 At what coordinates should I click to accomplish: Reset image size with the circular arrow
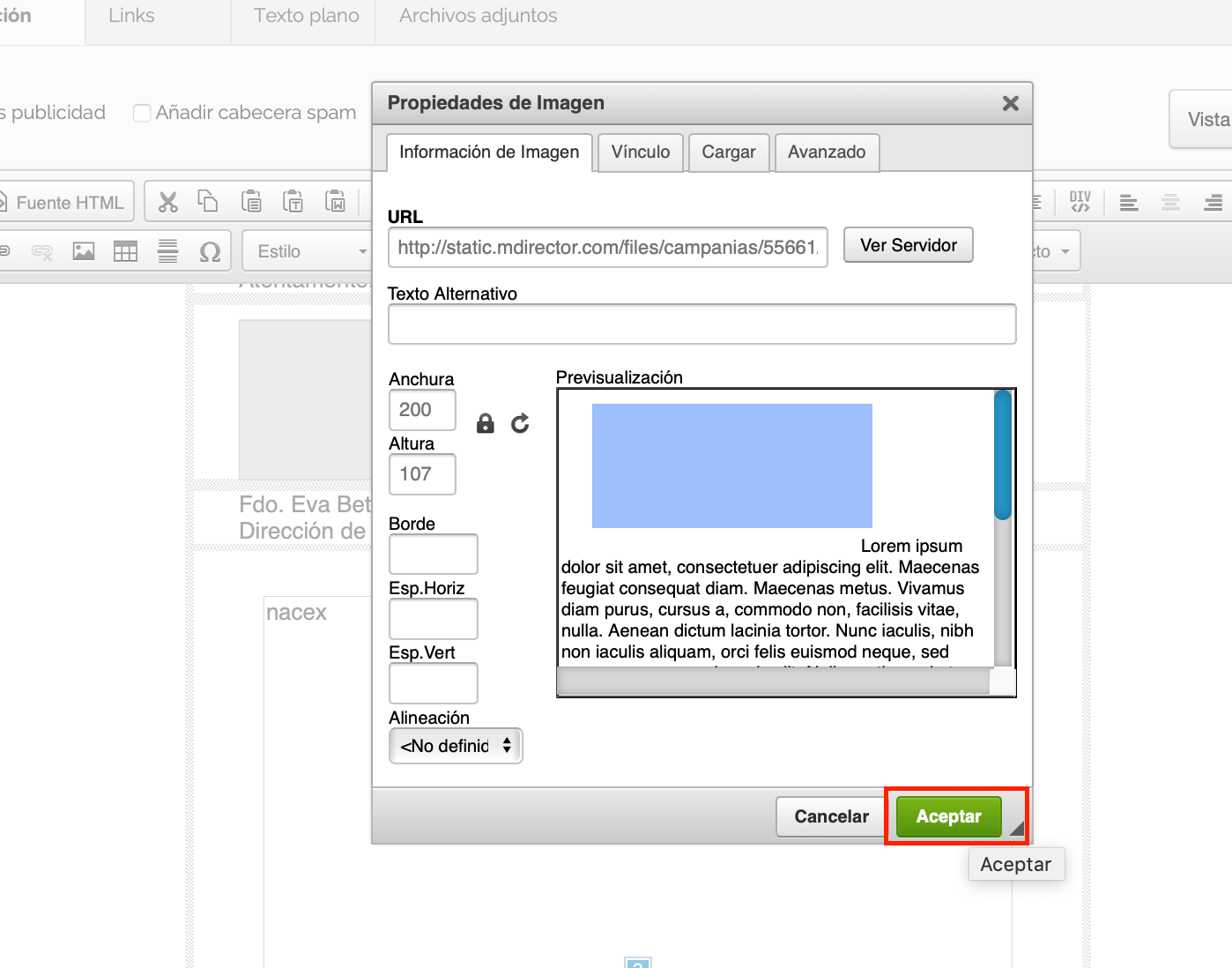[x=521, y=424]
